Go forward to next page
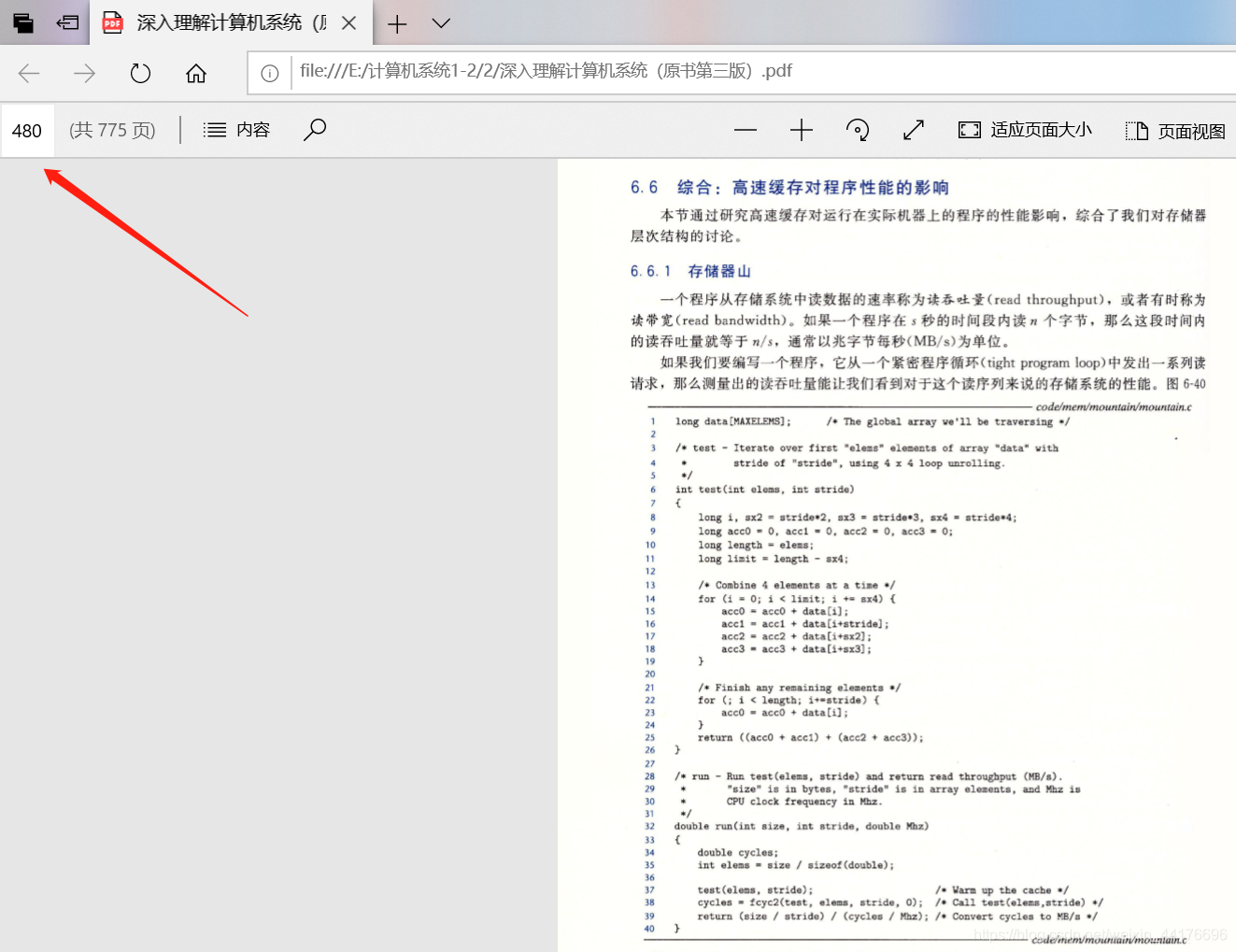 click(84, 73)
